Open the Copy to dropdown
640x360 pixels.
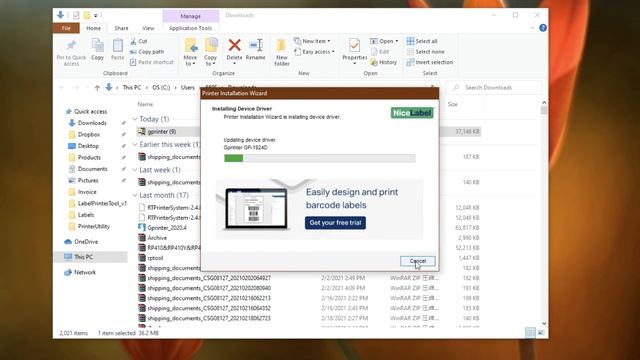(211, 61)
